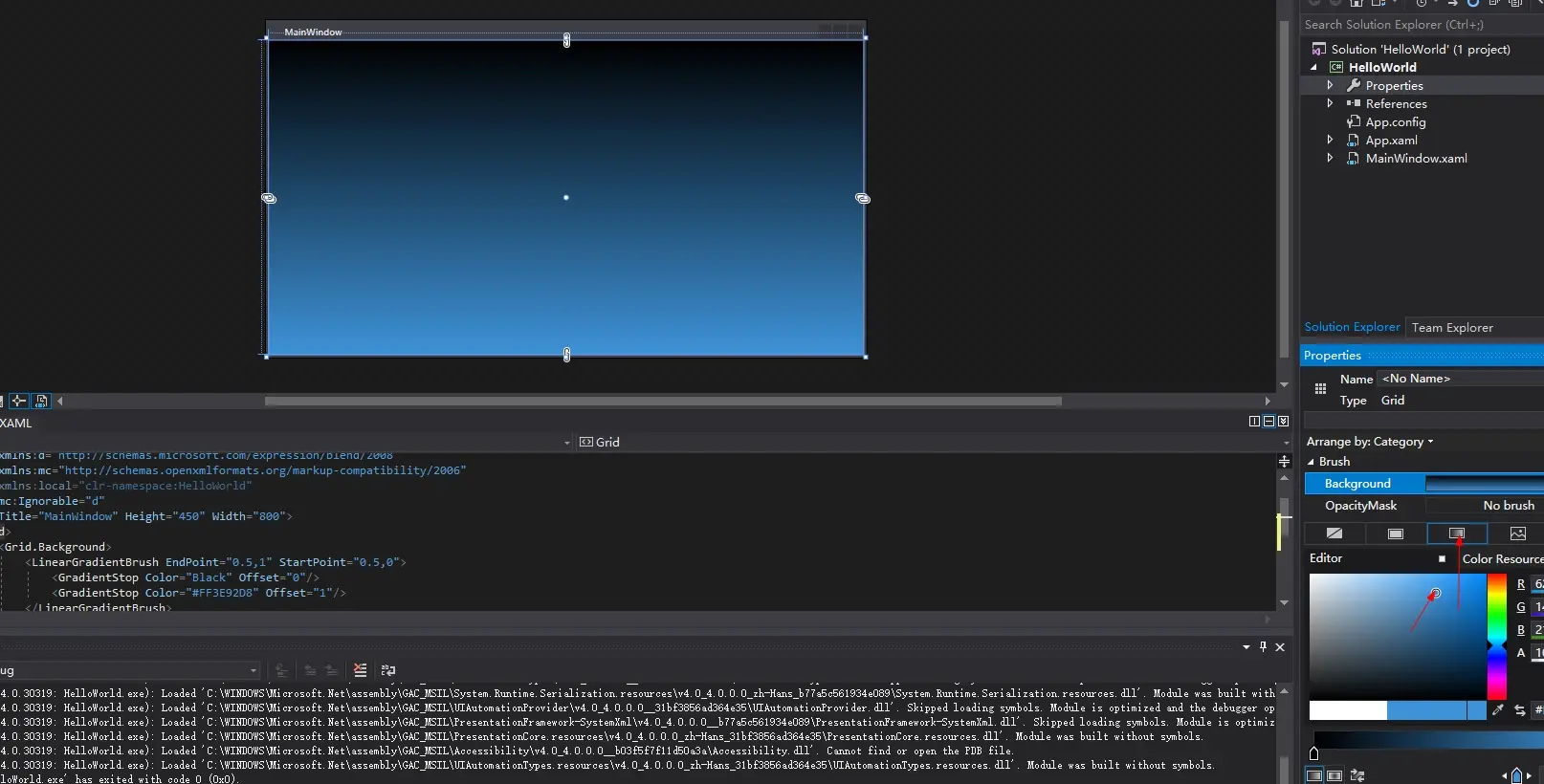The height and width of the screenshot is (784, 1544).
Task: Click the Reverse gradient stops icon
Action: [1357, 775]
